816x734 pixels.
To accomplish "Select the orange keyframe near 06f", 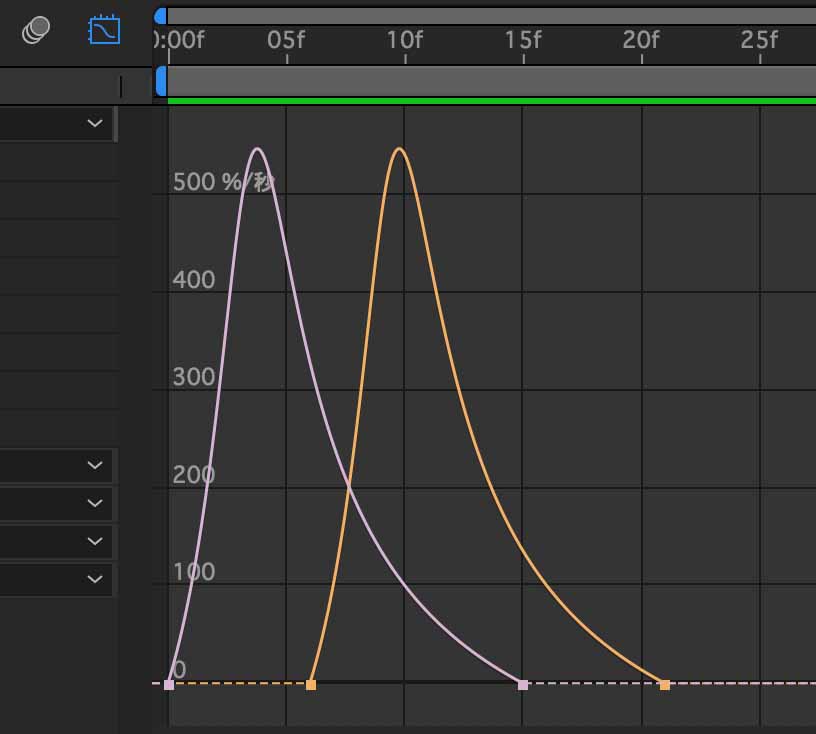I will coord(311,685).
